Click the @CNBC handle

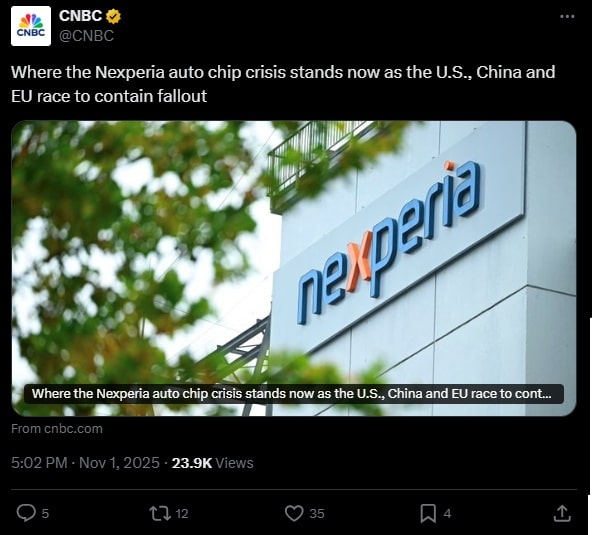86,36
